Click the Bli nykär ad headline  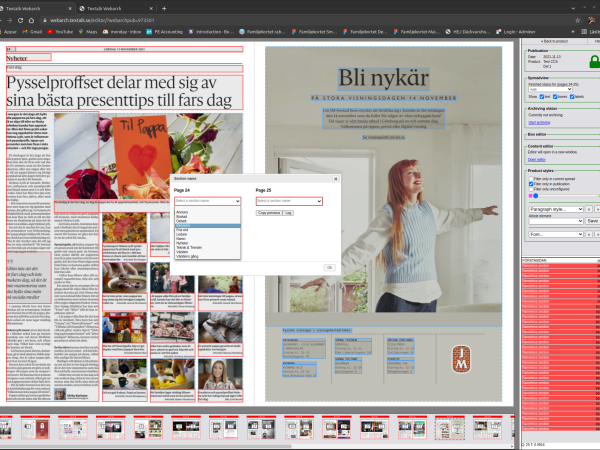point(383,78)
